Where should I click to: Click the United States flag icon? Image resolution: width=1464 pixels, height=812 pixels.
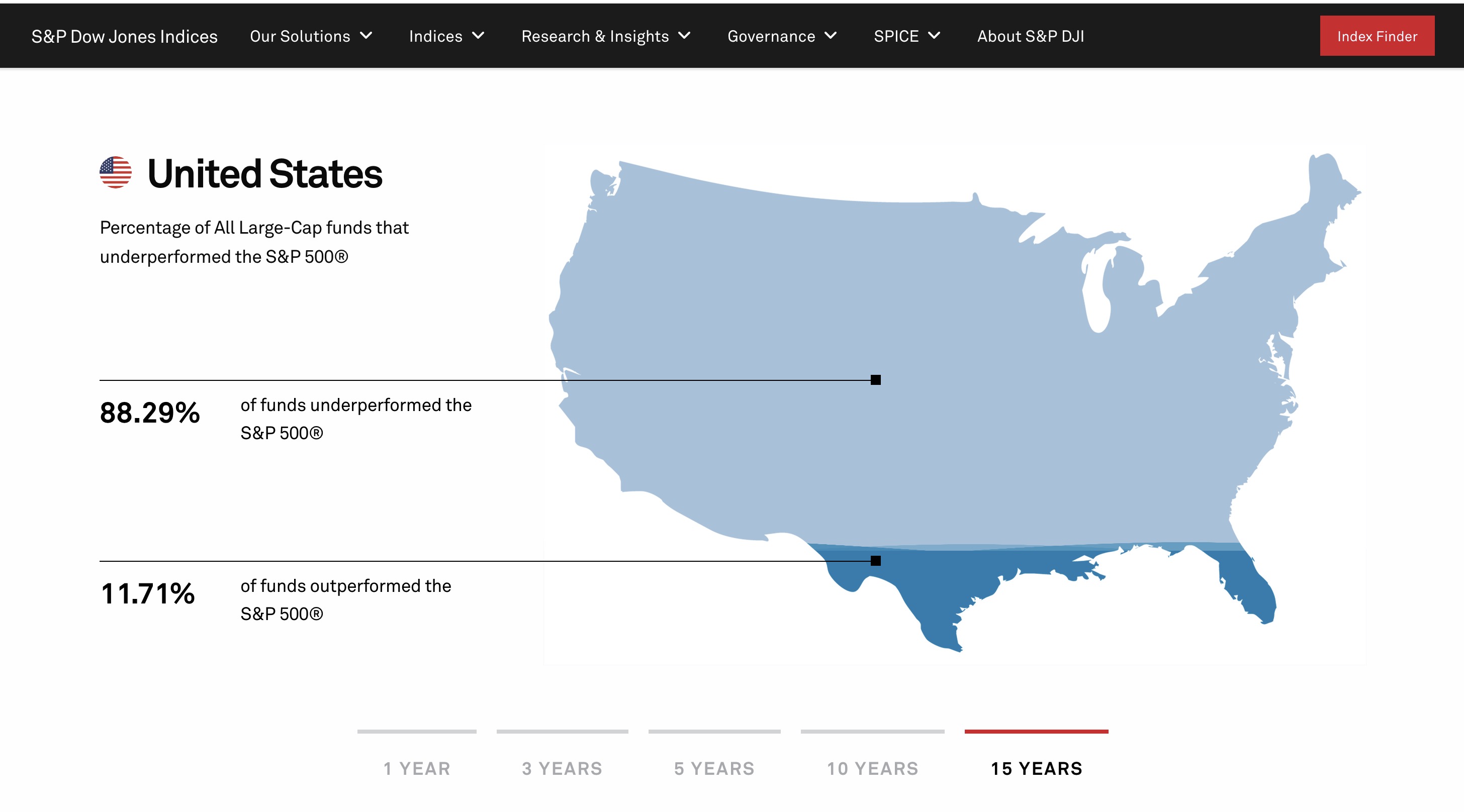[x=115, y=172]
